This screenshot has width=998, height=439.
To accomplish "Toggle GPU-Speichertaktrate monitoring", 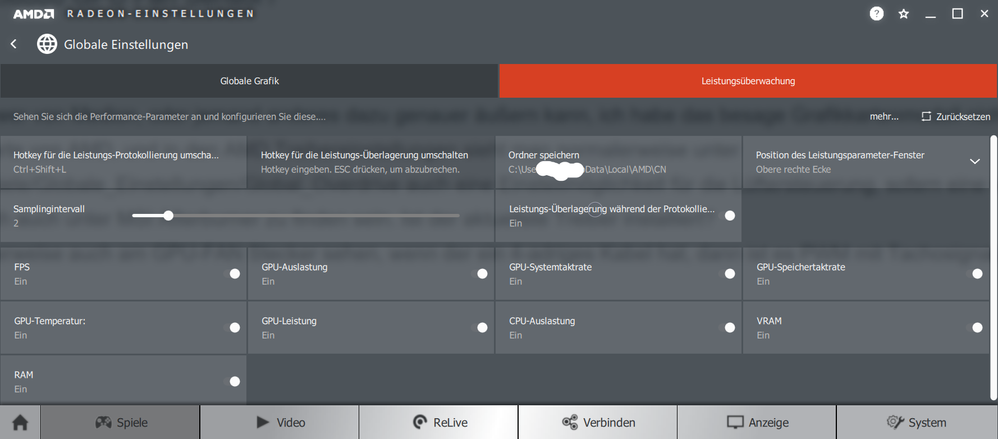I will tap(977, 274).
